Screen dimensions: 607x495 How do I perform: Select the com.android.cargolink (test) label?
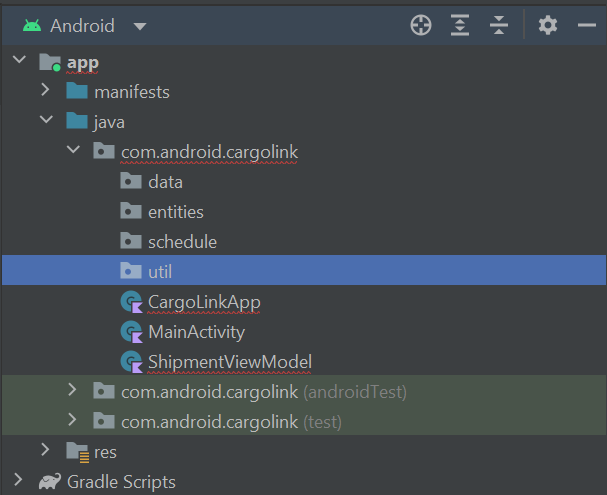coord(231,422)
